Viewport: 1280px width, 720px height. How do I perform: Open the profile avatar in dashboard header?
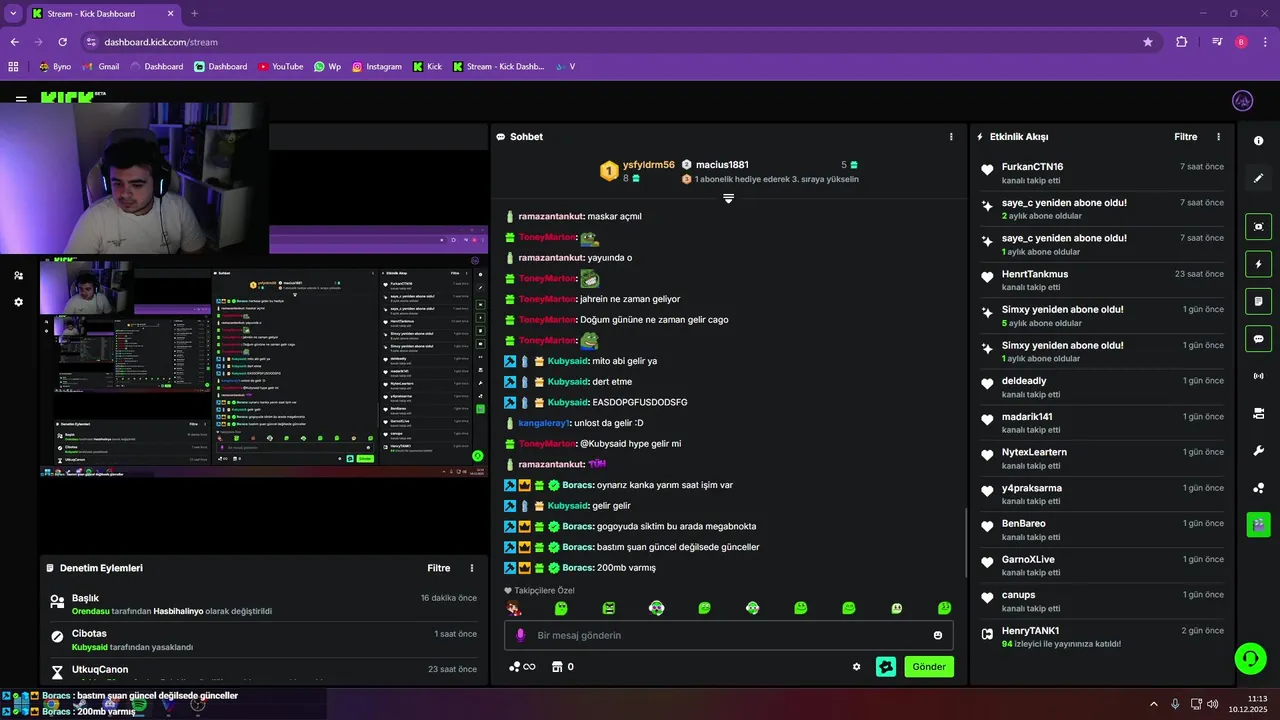tap(1242, 101)
